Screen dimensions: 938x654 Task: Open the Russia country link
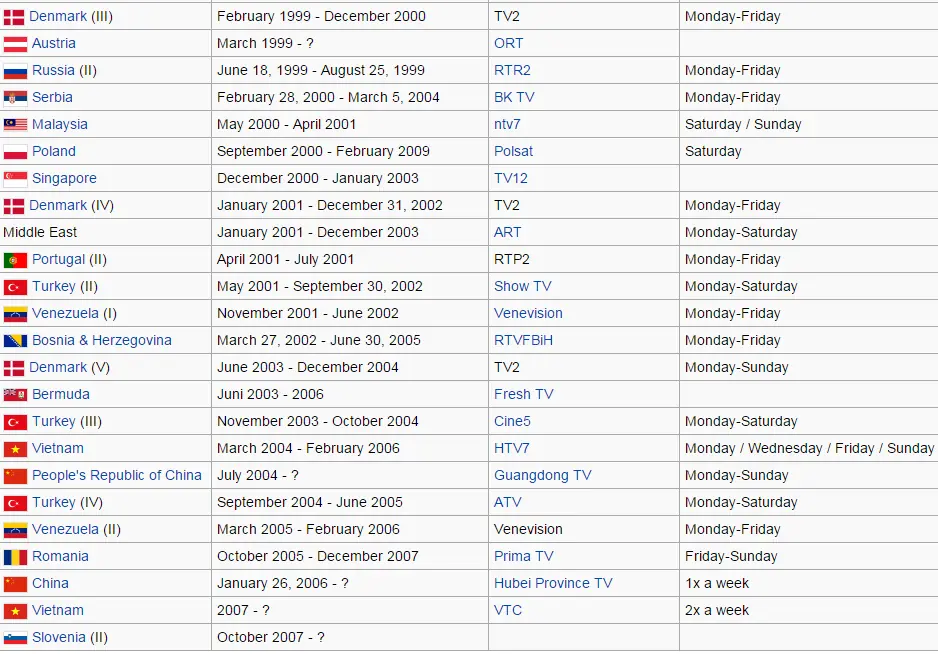click(x=53, y=70)
